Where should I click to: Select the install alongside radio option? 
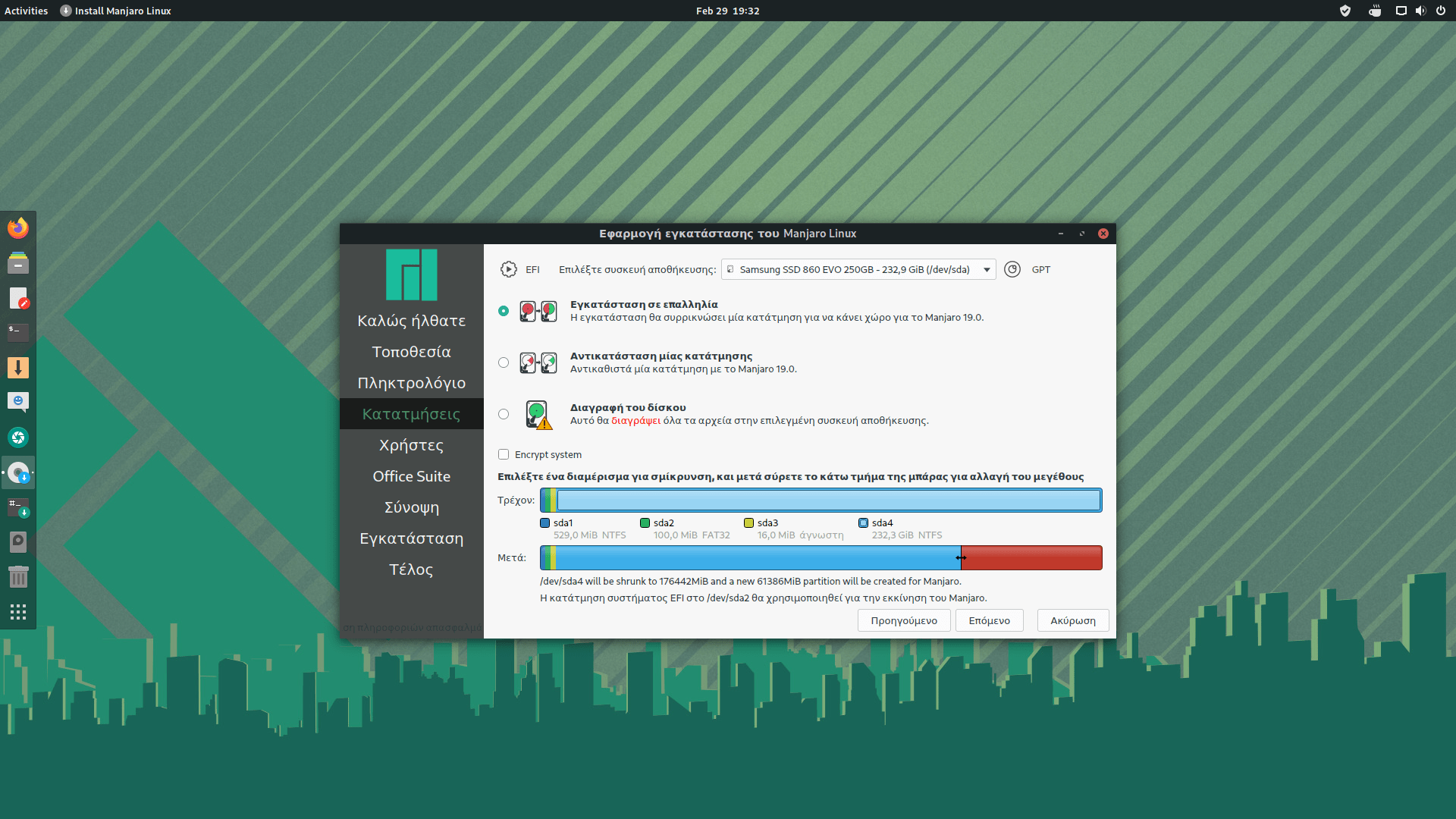coord(504,311)
